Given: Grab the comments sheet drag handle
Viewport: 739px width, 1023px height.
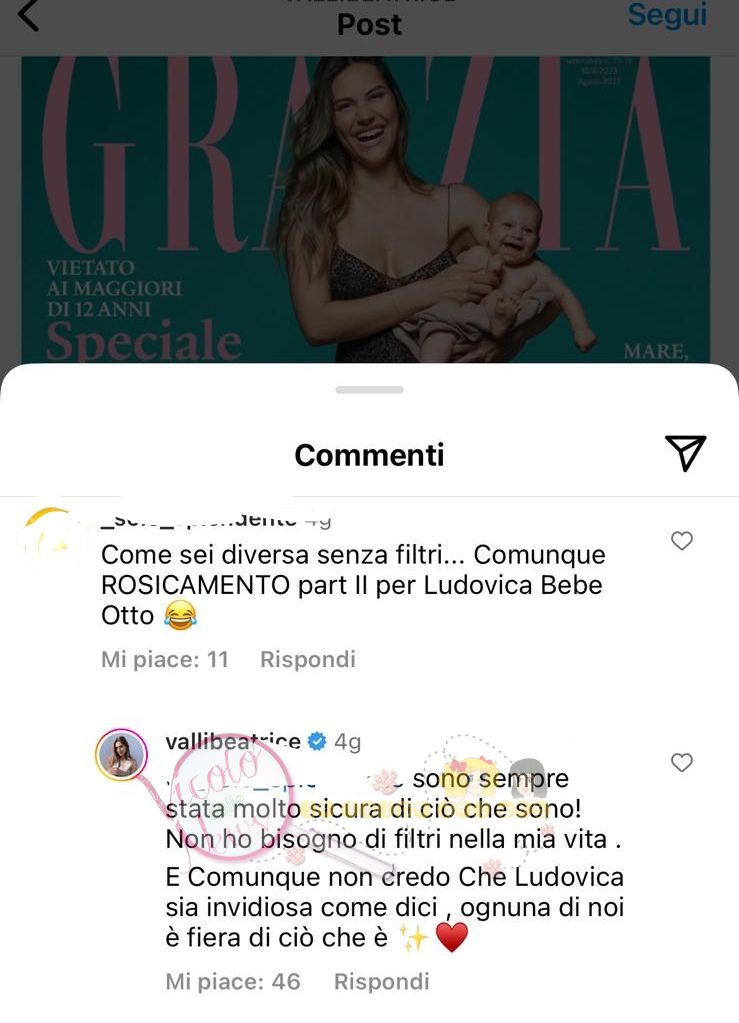Looking at the screenshot, I should tap(369, 390).
